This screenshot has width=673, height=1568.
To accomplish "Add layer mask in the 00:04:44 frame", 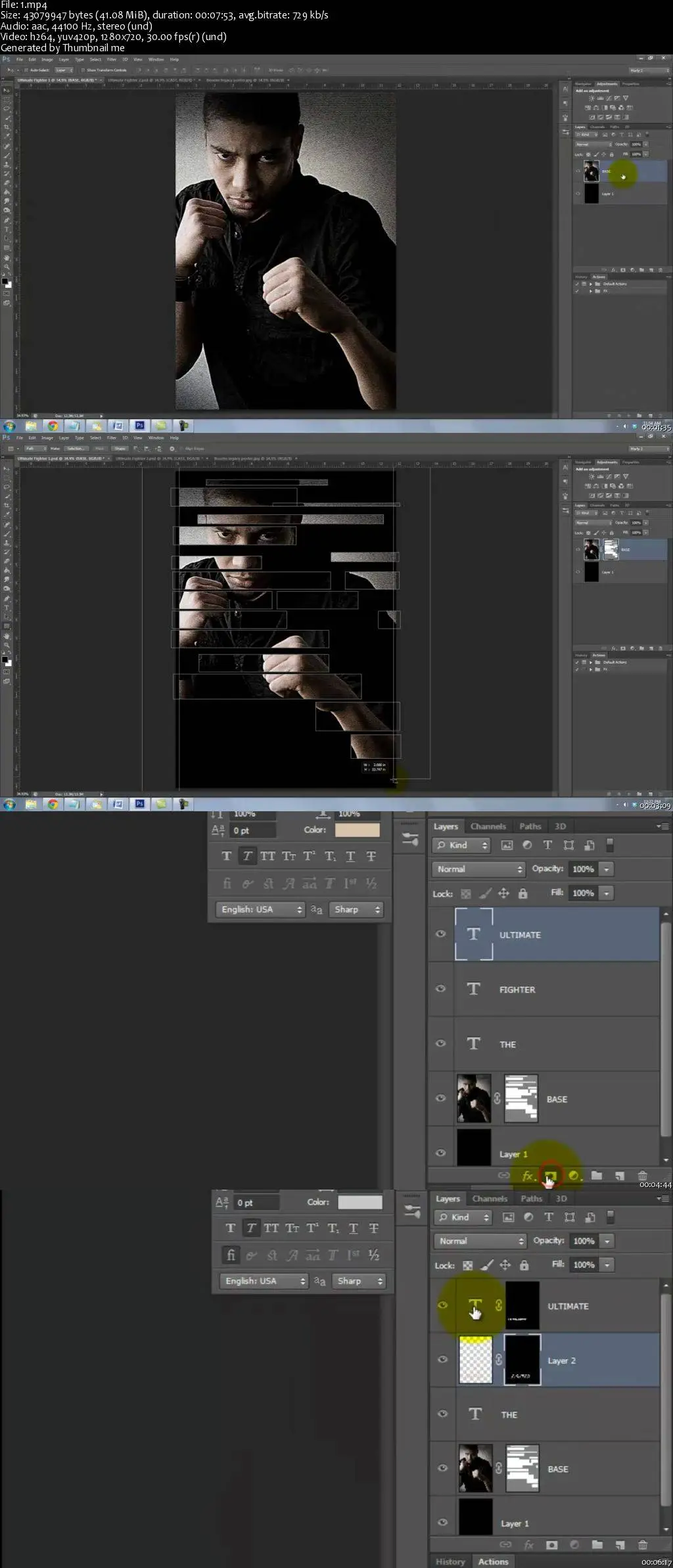I will [x=550, y=1175].
